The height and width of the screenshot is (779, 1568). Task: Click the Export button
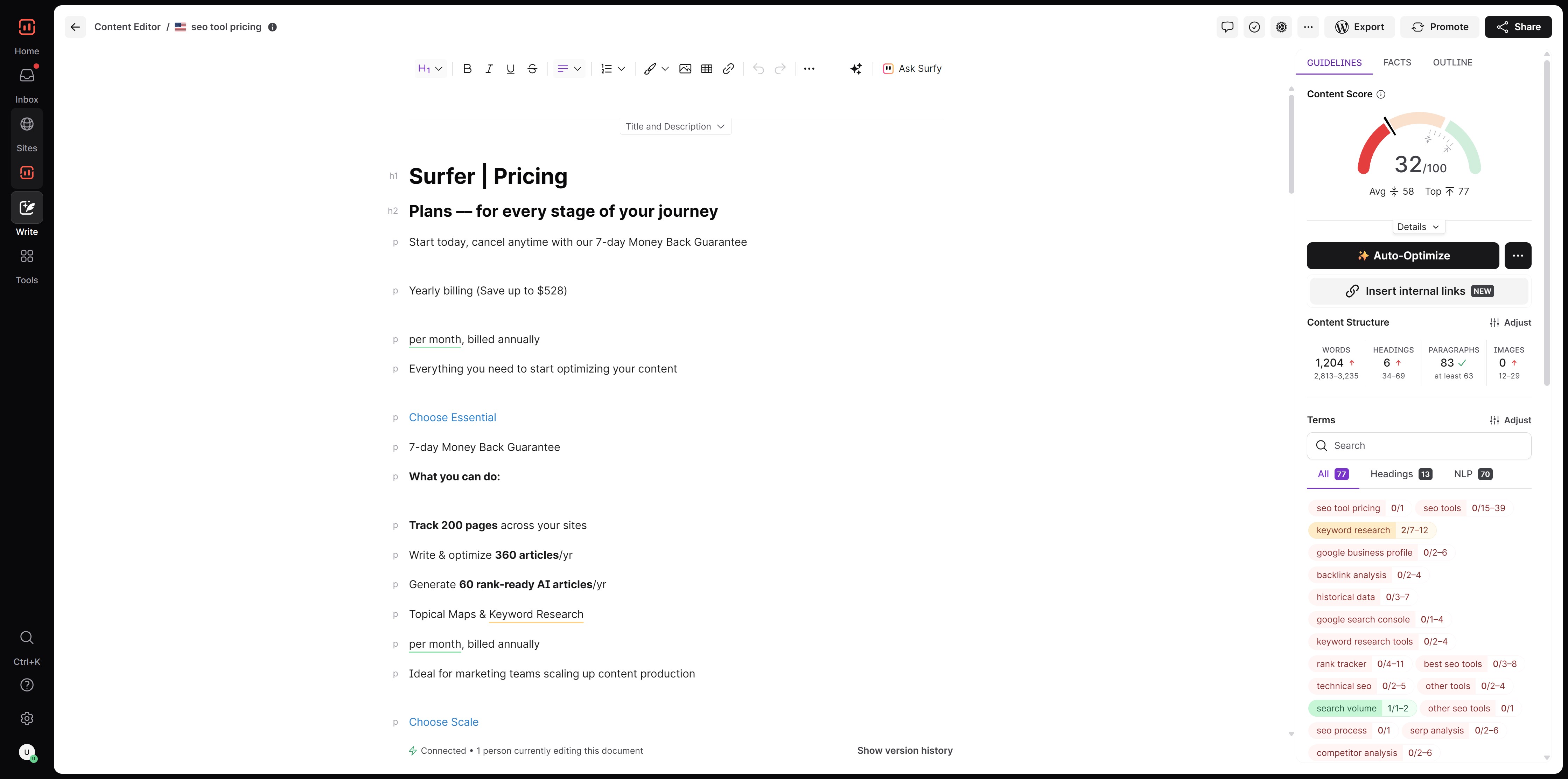(x=1359, y=27)
